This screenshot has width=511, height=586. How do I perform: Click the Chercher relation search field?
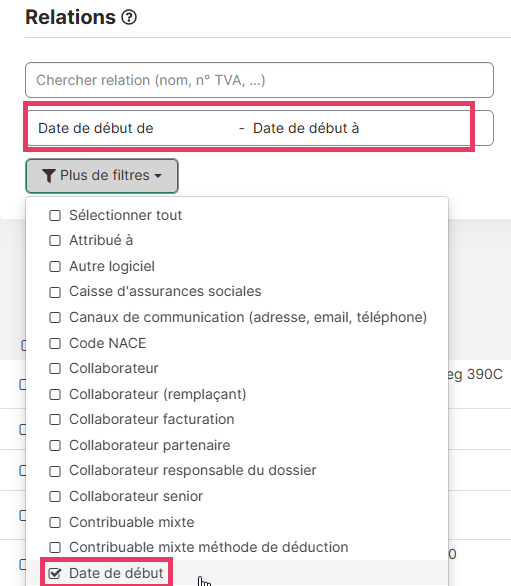(x=259, y=80)
